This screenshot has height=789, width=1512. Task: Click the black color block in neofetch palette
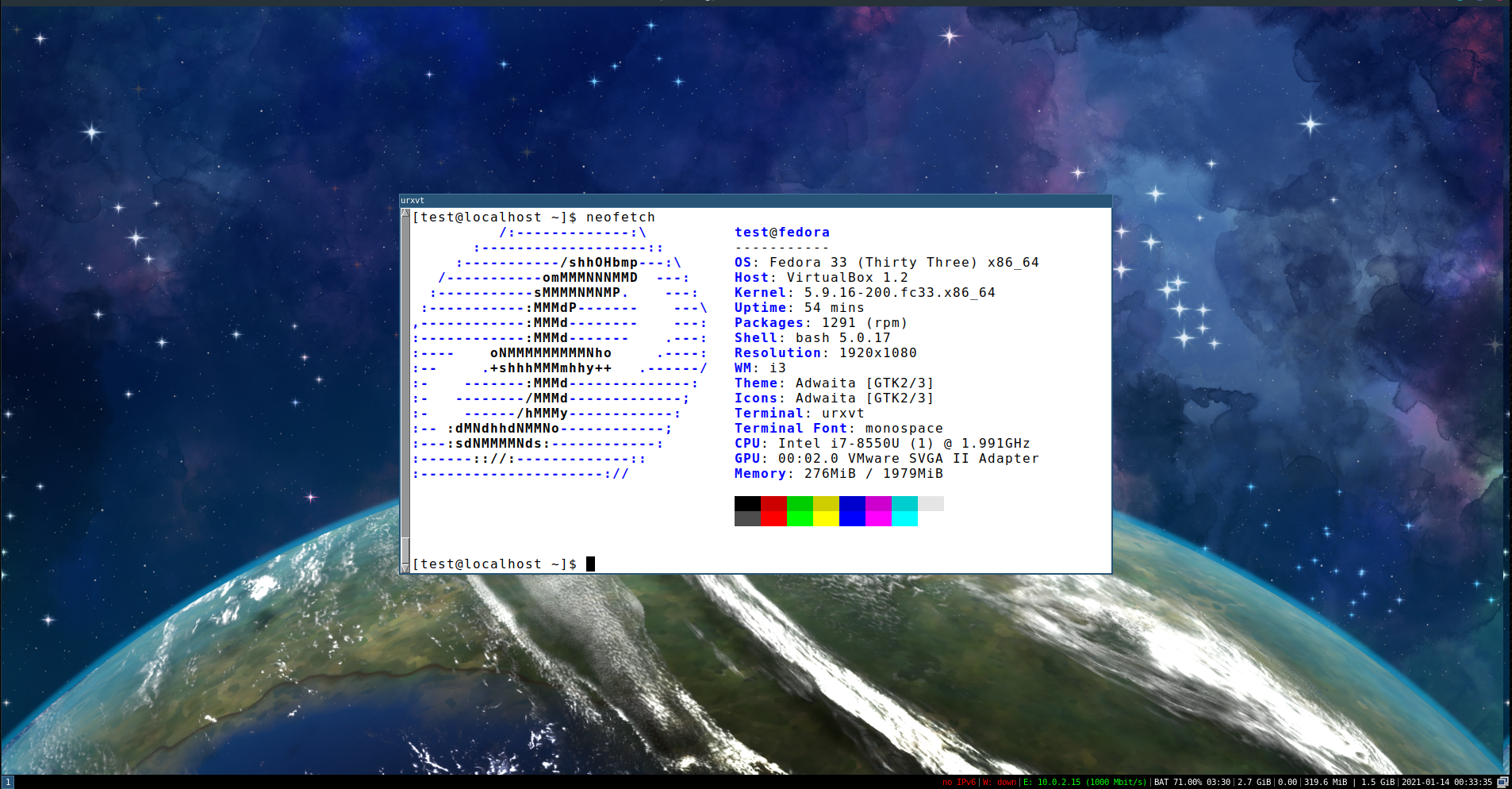coord(747,503)
